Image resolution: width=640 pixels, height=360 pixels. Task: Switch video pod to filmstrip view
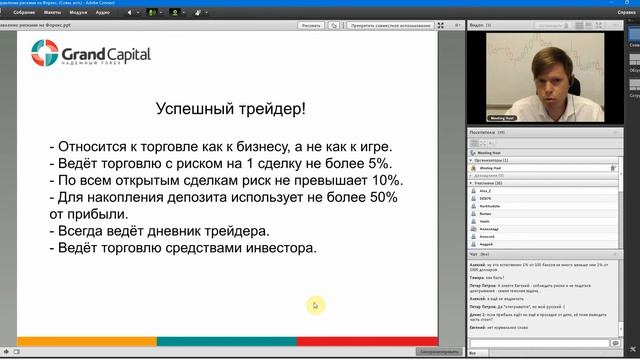click(x=588, y=25)
